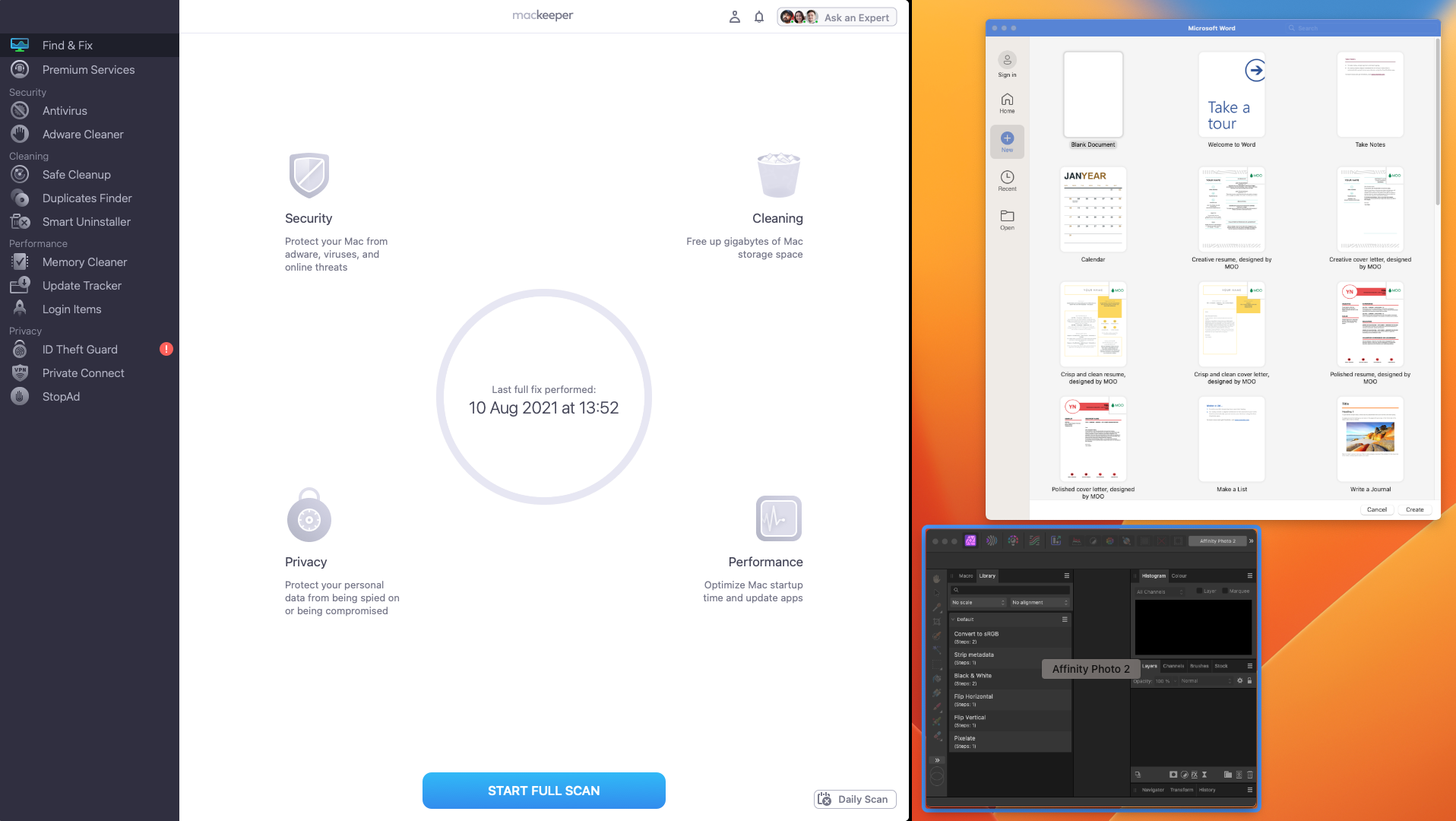This screenshot has height=821, width=1456.
Task: Open the No alignment dropdown in Library
Action: pos(1040,602)
